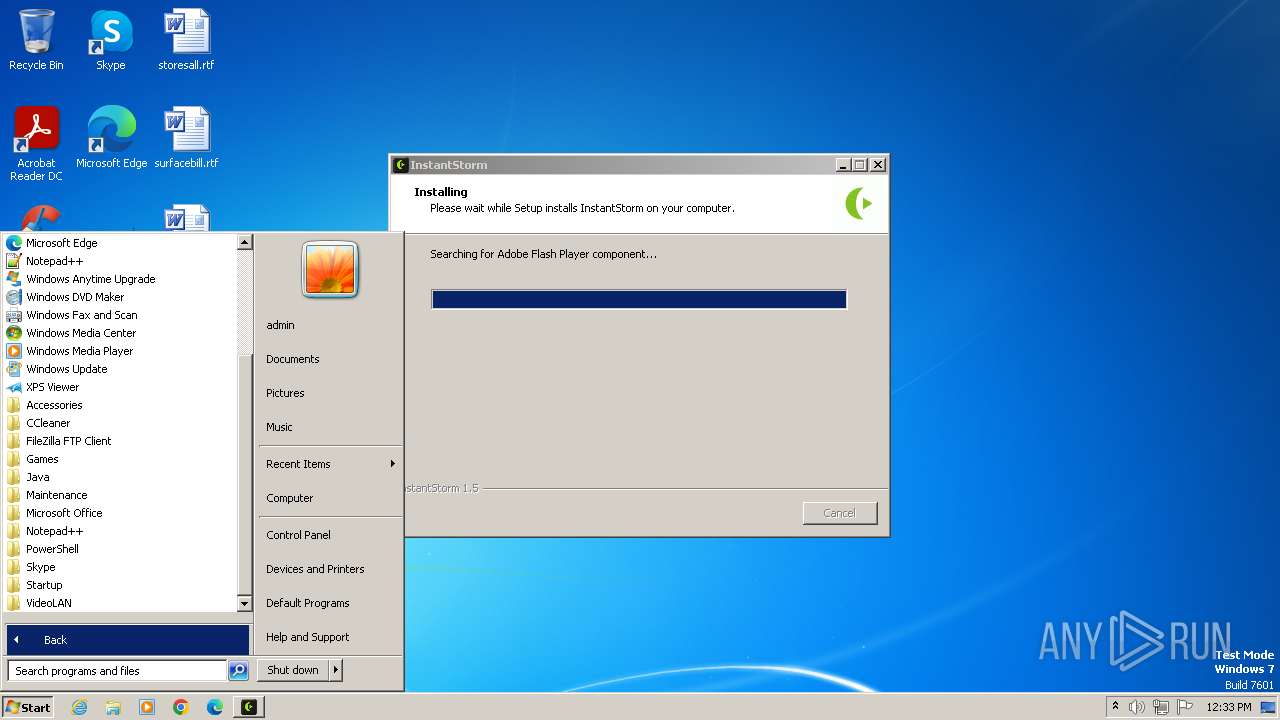Expand the Notepad++ folder

click(120, 531)
